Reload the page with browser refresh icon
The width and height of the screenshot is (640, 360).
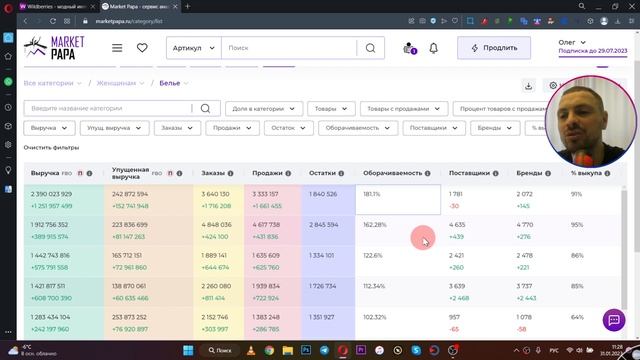coord(53,21)
